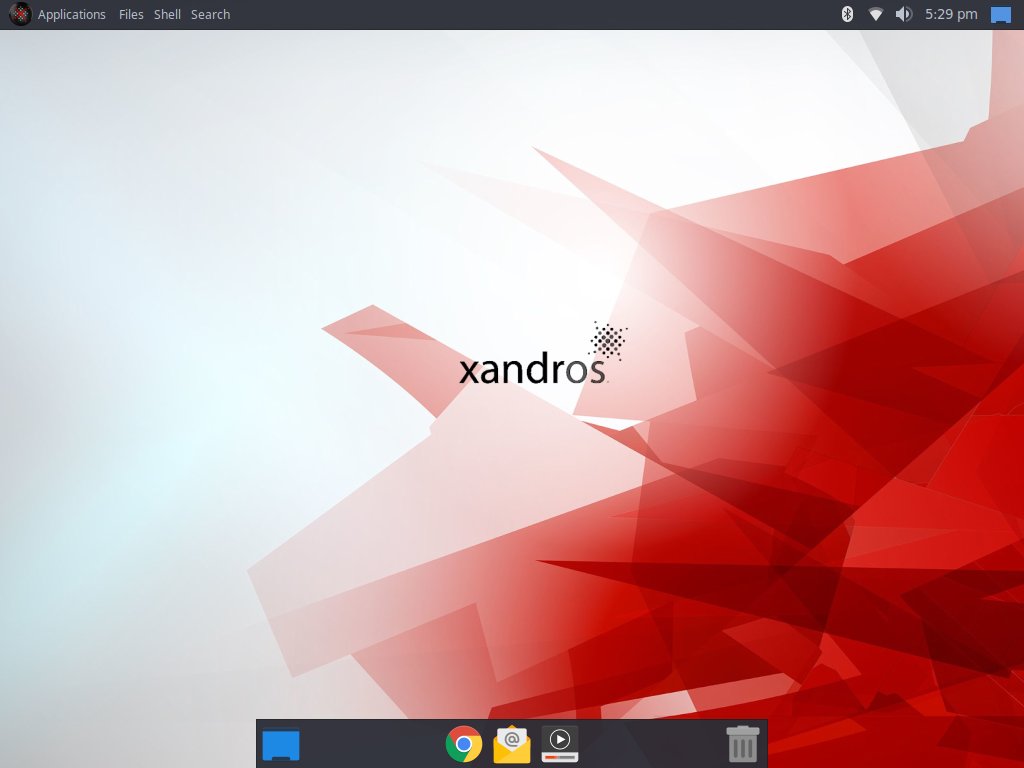Open the Trash in the dock
Viewport: 1024px width, 768px height.
pyautogui.click(x=743, y=744)
